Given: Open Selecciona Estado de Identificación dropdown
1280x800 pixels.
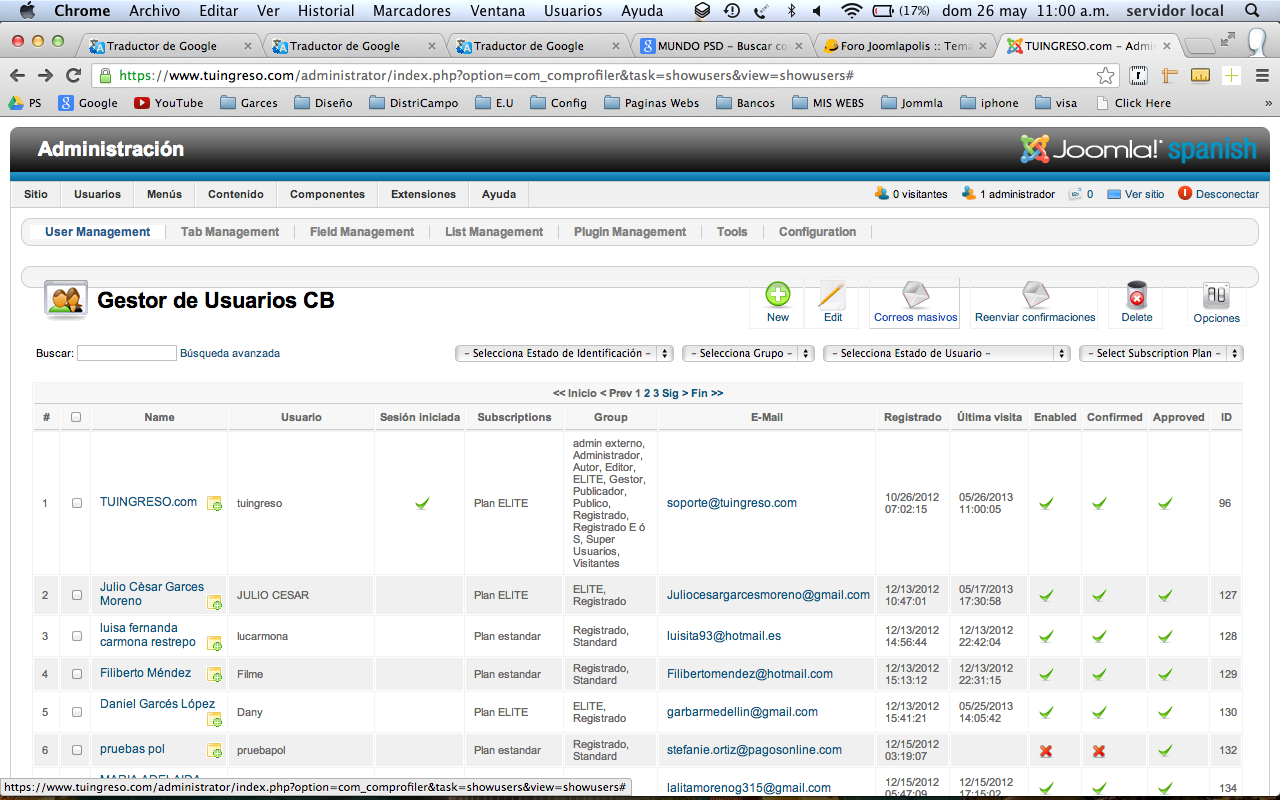Looking at the screenshot, I should point(565,353).
